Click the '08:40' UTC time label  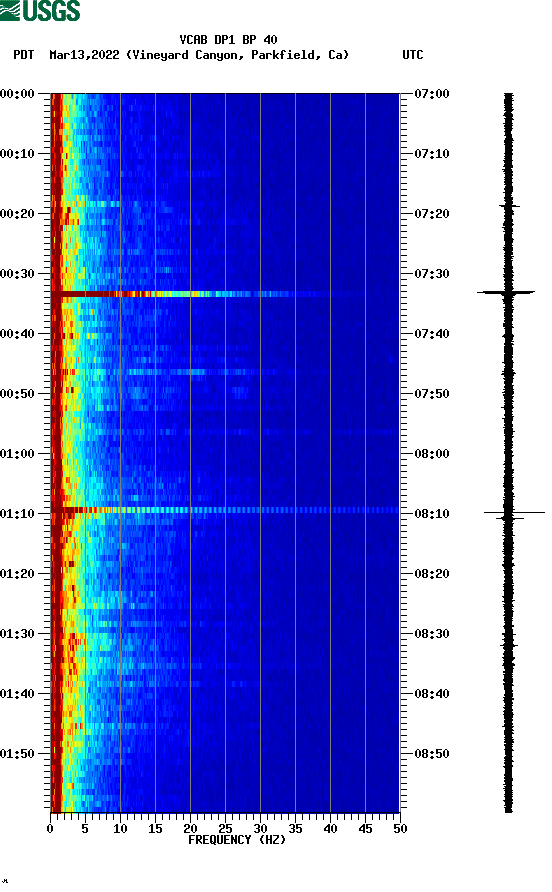tap(431, 693)
